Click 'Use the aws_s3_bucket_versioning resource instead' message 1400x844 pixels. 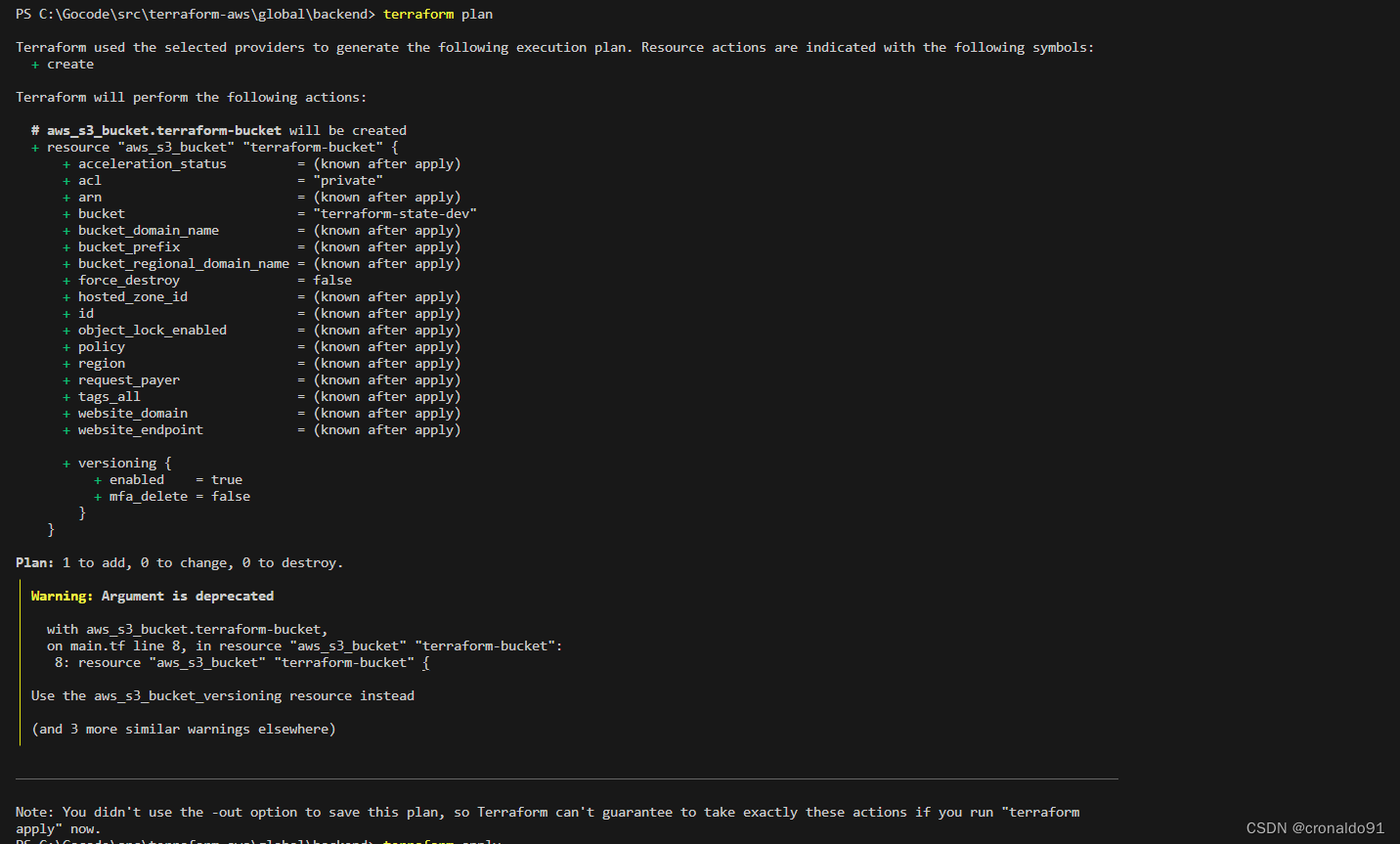(223, 696)
